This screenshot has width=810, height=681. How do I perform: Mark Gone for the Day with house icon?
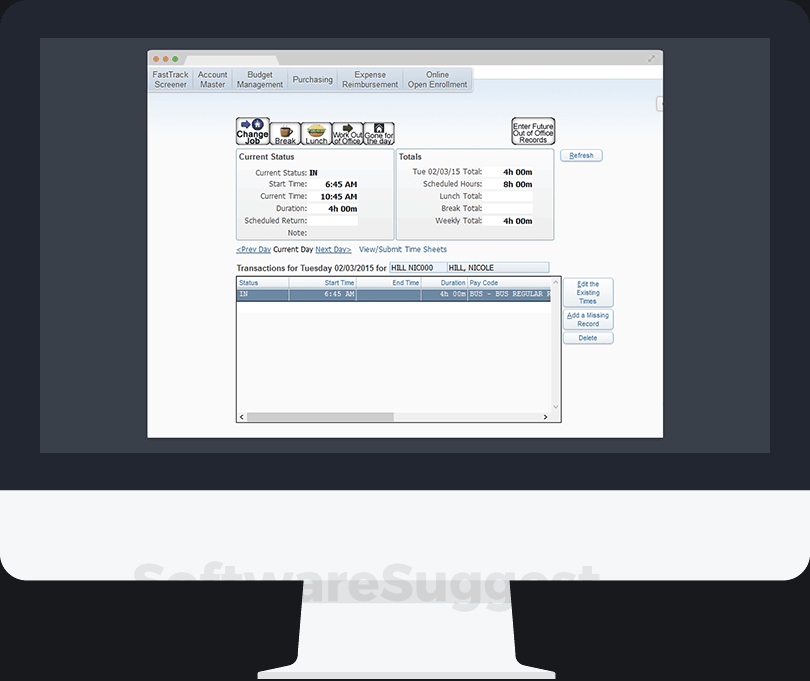pos(379,130)
